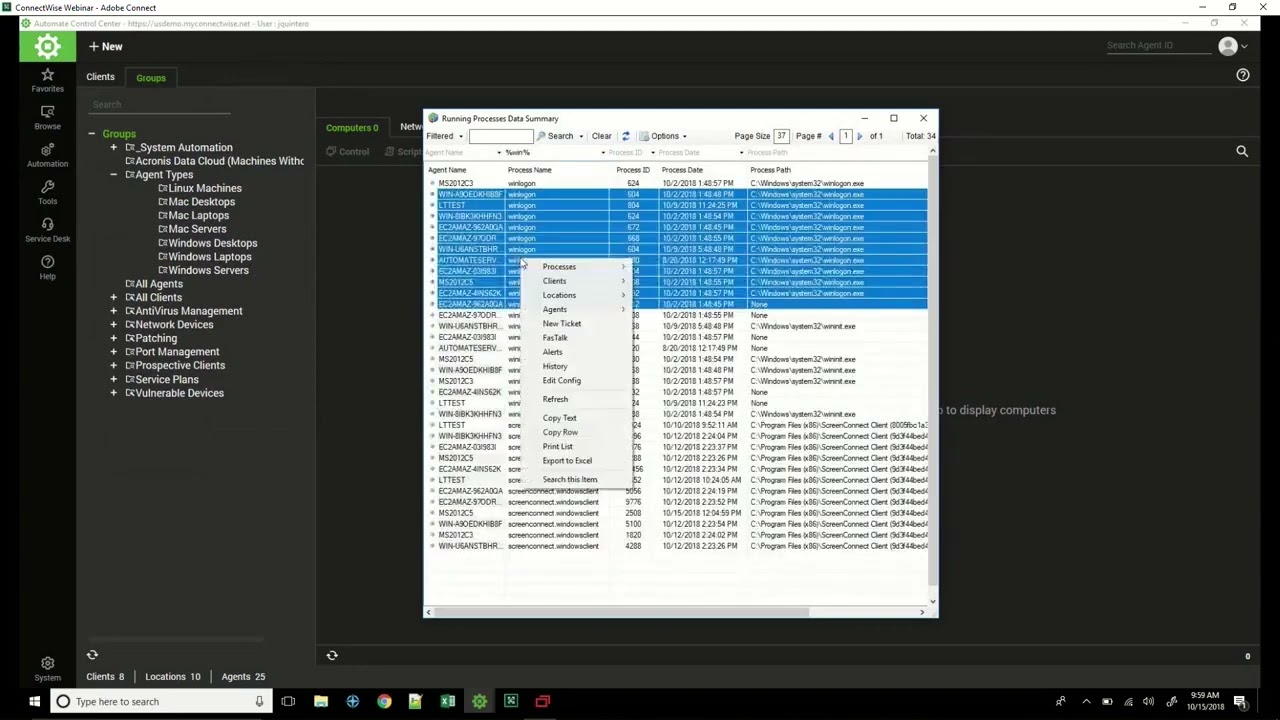The height and width of the screenshot is (720, 1280).
Task: Click the Search button in data summary
Action: [x=555, y=136]
